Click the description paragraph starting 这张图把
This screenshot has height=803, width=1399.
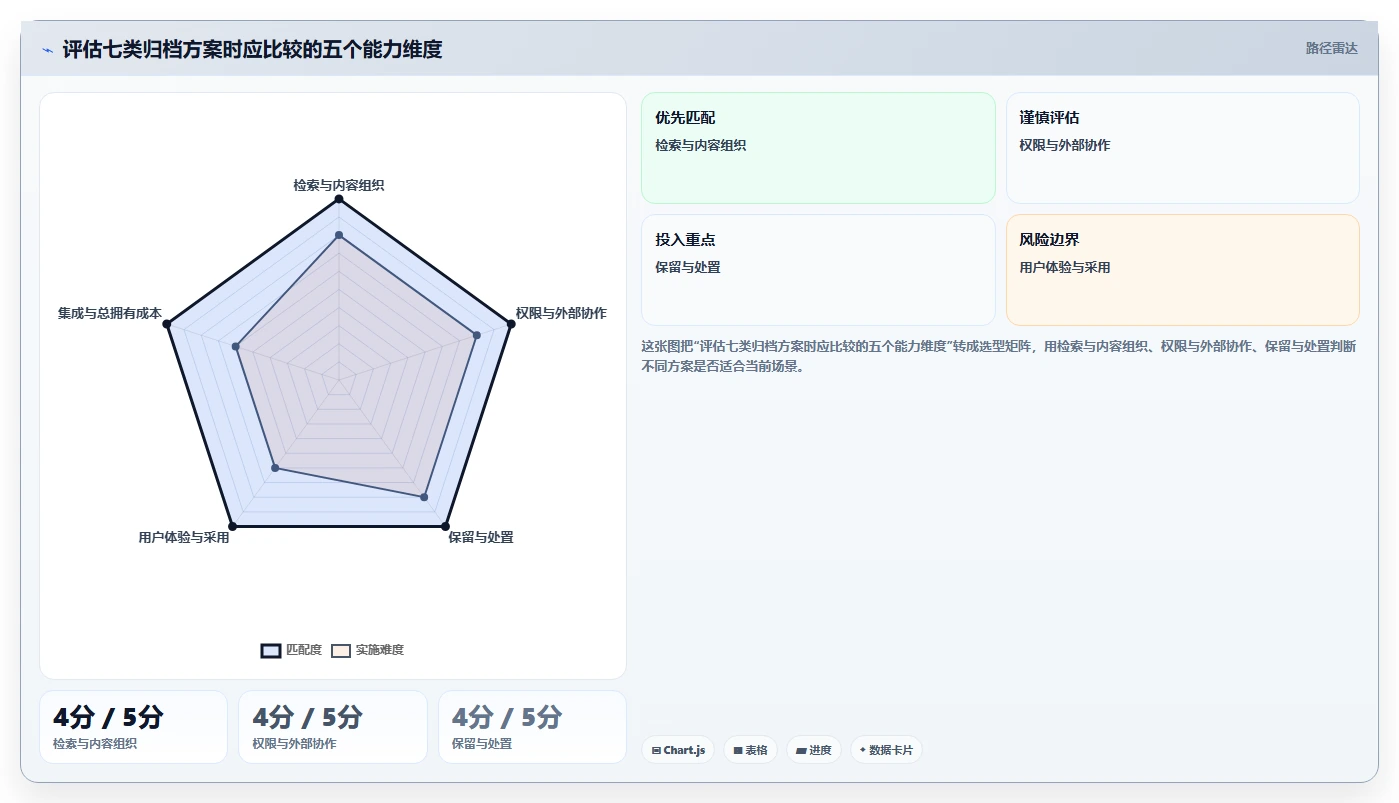pyautogui.click(x=999, y=356)
